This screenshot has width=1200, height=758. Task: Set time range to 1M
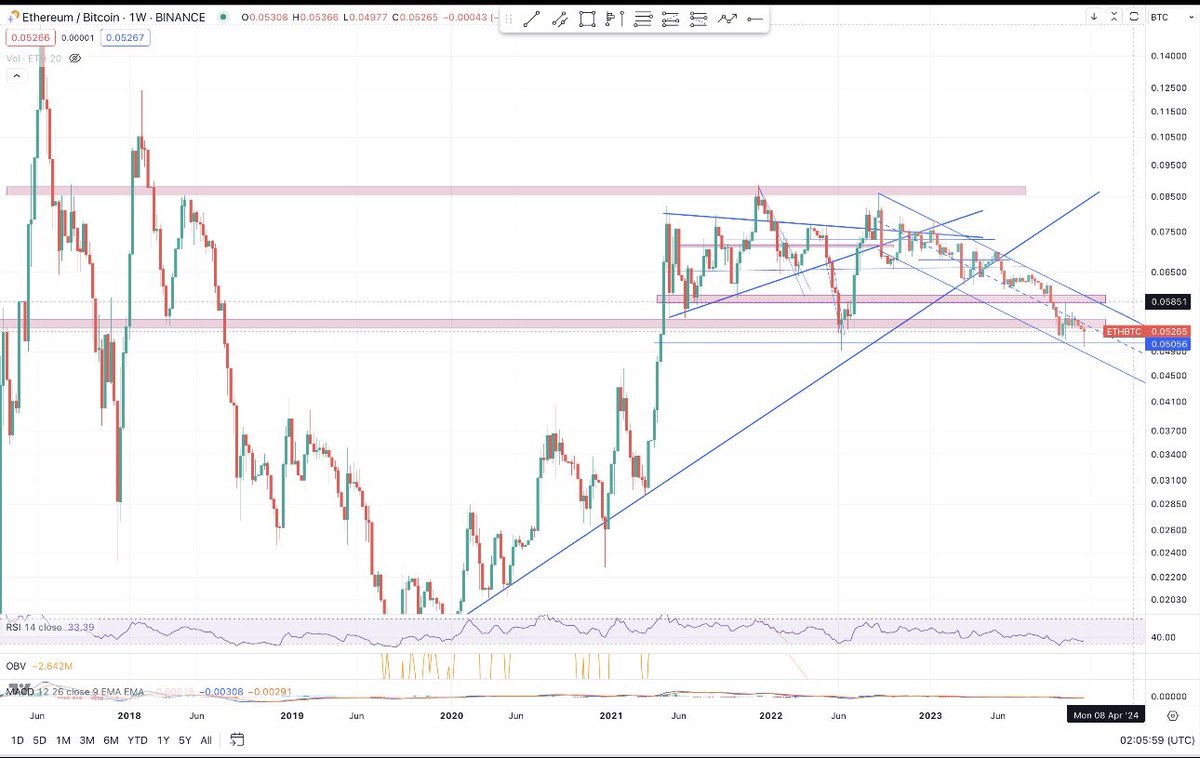click(63, 740)
